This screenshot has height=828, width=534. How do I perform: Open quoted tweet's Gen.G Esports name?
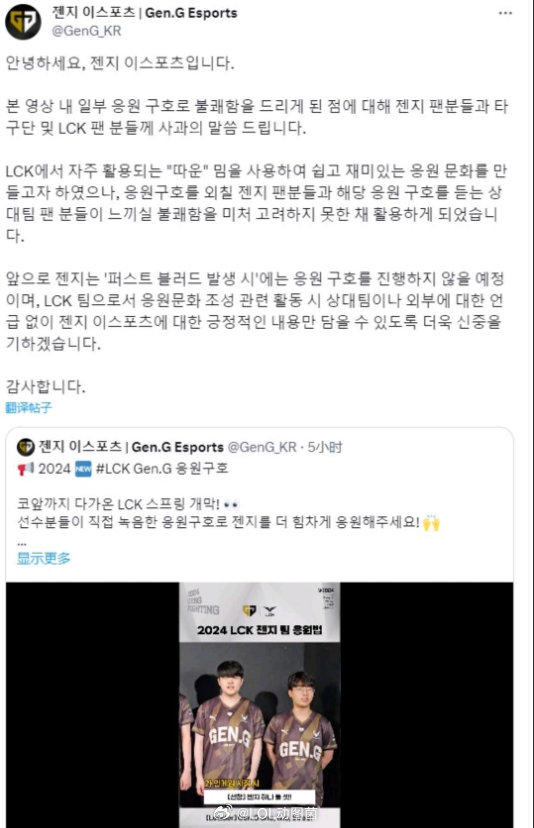132,447
